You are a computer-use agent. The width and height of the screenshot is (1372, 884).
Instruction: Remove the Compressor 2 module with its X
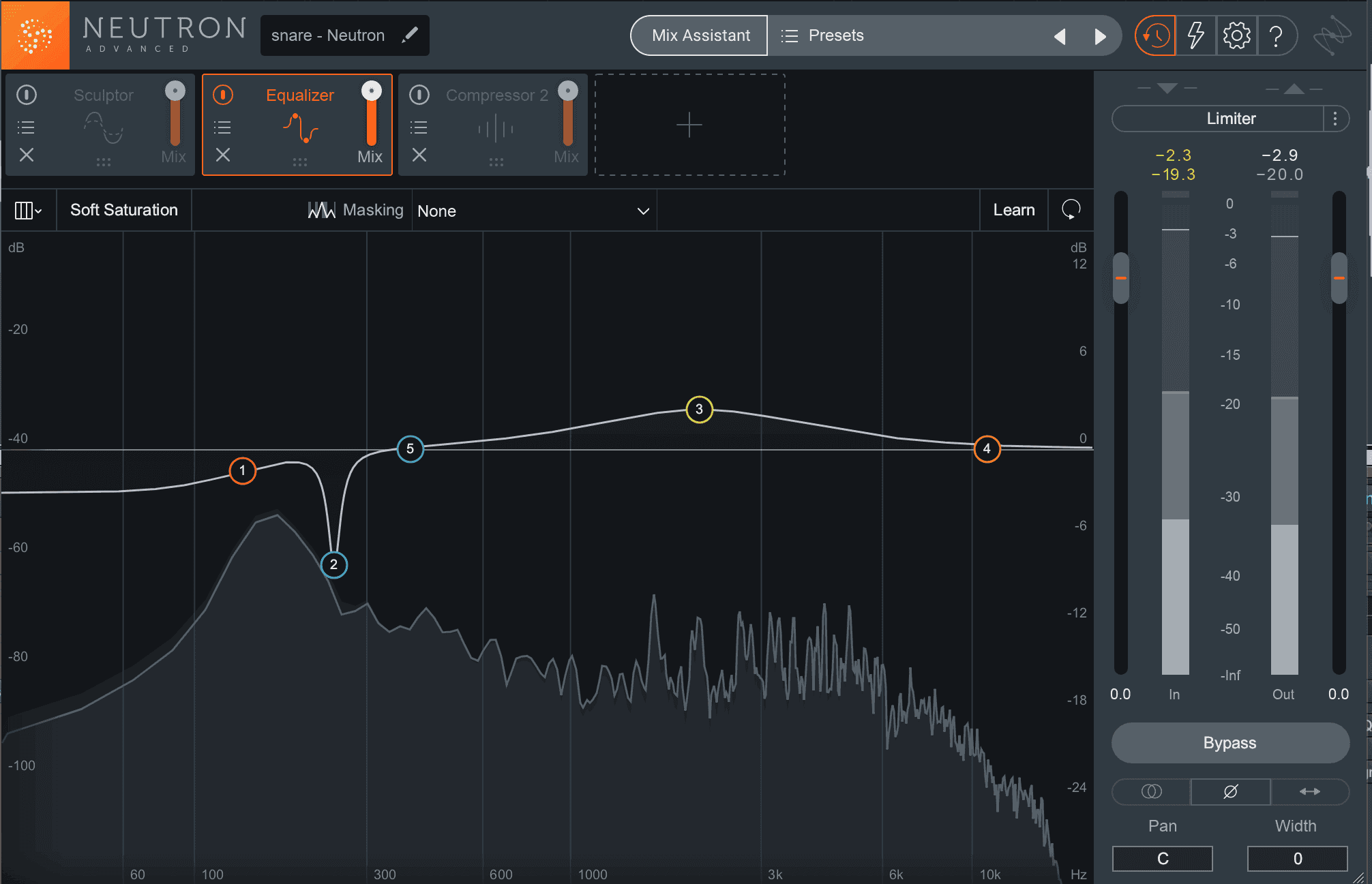coord(419,155)
